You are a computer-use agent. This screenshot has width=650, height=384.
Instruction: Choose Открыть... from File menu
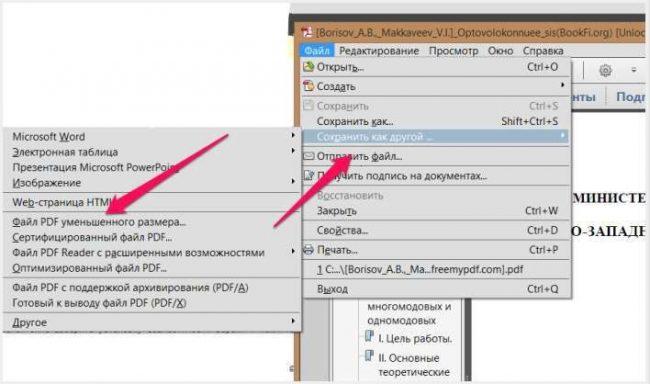(x=436, y=67)
